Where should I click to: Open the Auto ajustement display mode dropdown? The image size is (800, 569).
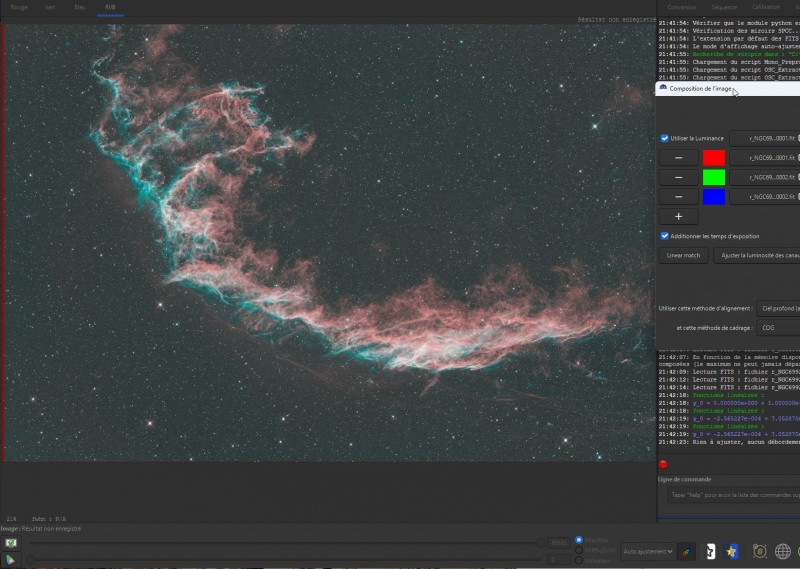tap(648, 551)
